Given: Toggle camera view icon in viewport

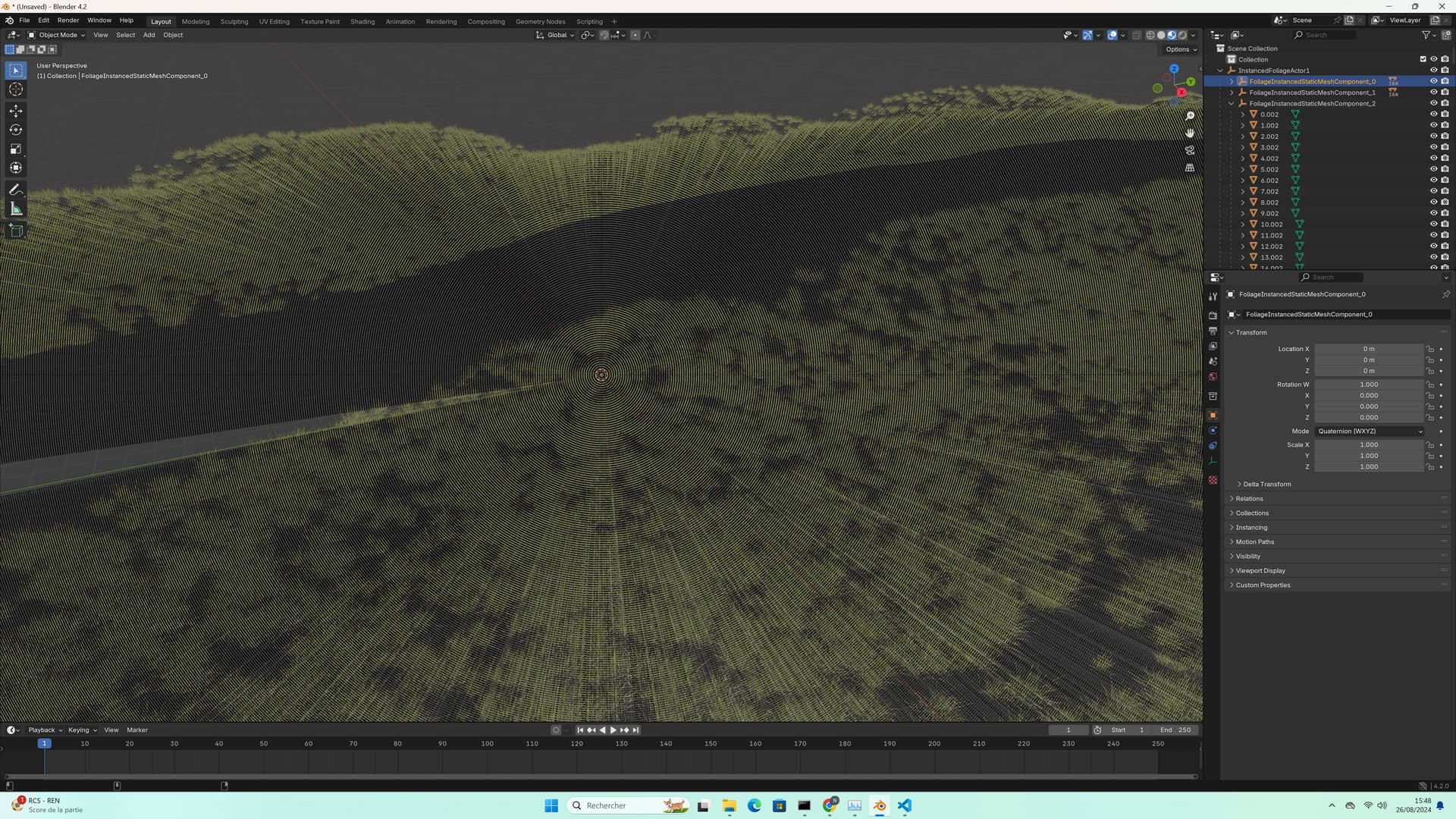Looking at the screenshot, I should (1190, 150).
